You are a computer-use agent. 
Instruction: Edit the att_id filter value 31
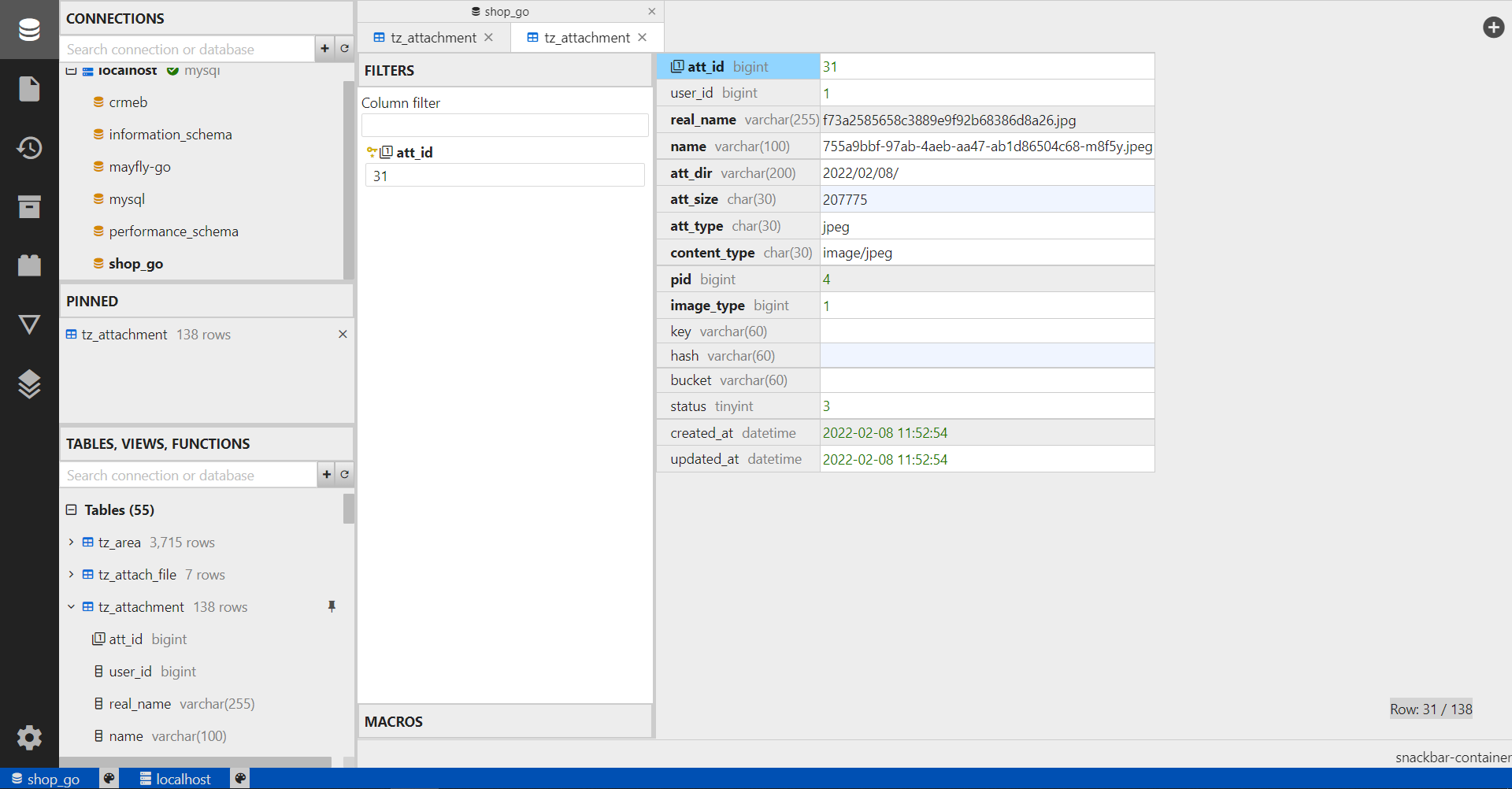point(505,176)
